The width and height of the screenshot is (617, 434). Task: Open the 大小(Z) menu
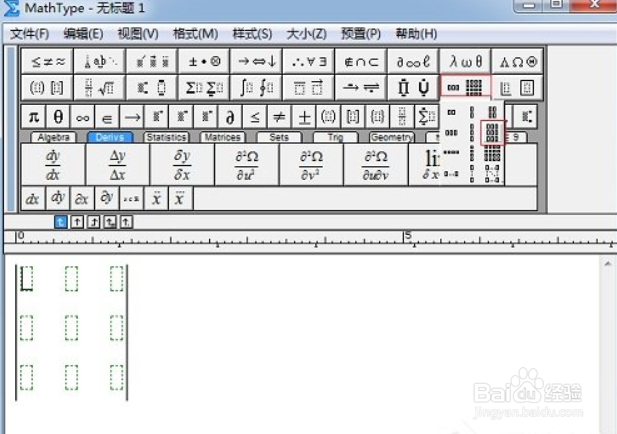click(307, 34)
